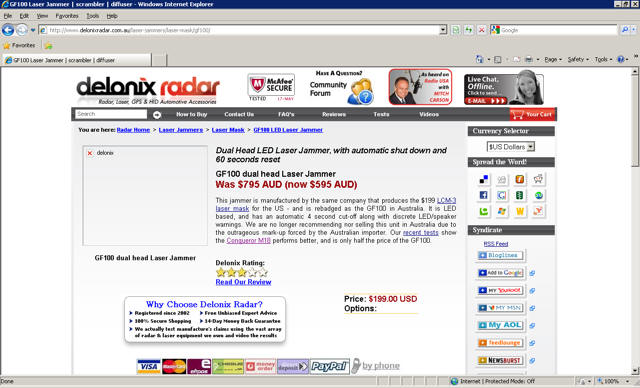
Task: Click the Google search magnifier button
Action: click(624, 30)
